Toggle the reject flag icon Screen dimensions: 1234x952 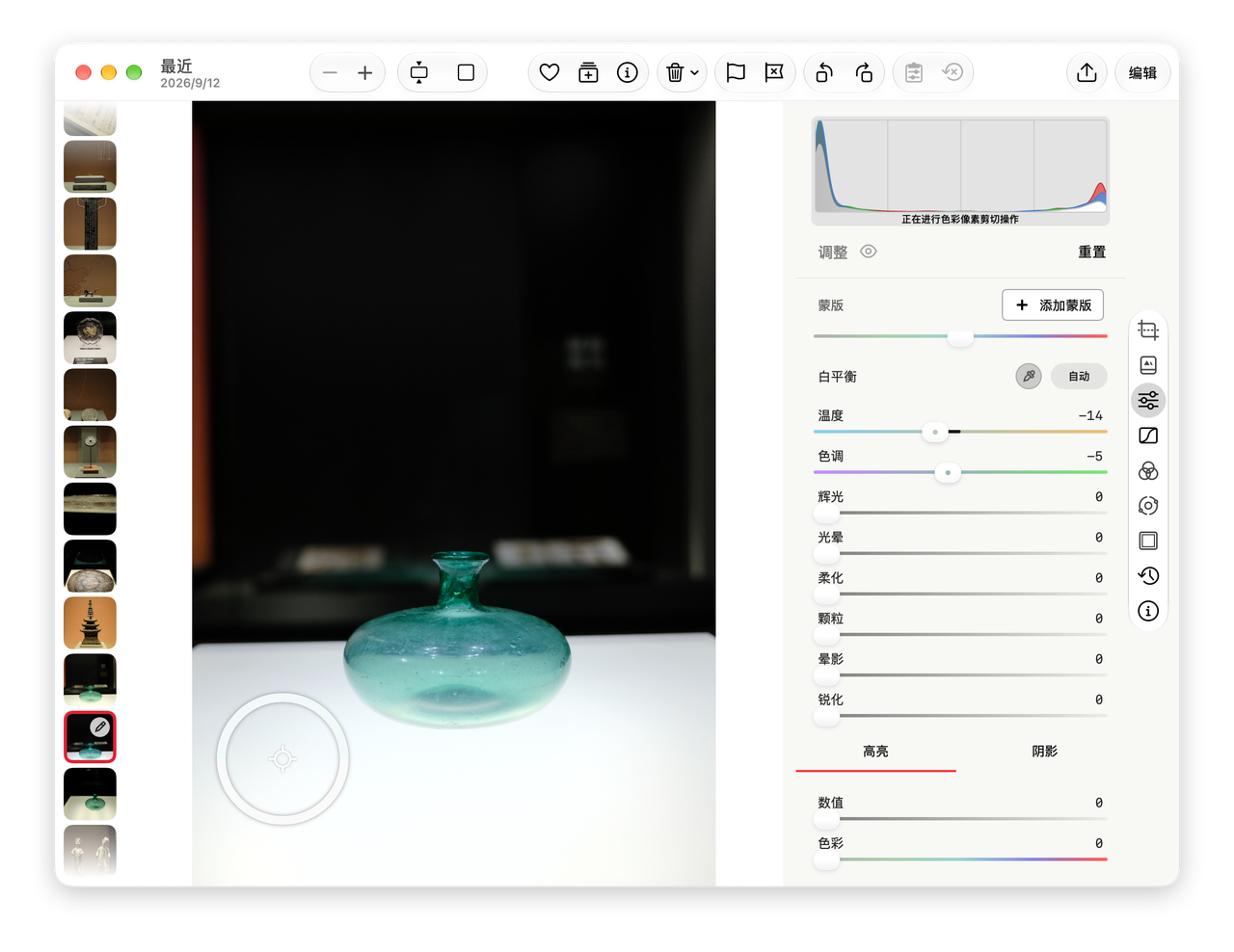pos(774,72)
